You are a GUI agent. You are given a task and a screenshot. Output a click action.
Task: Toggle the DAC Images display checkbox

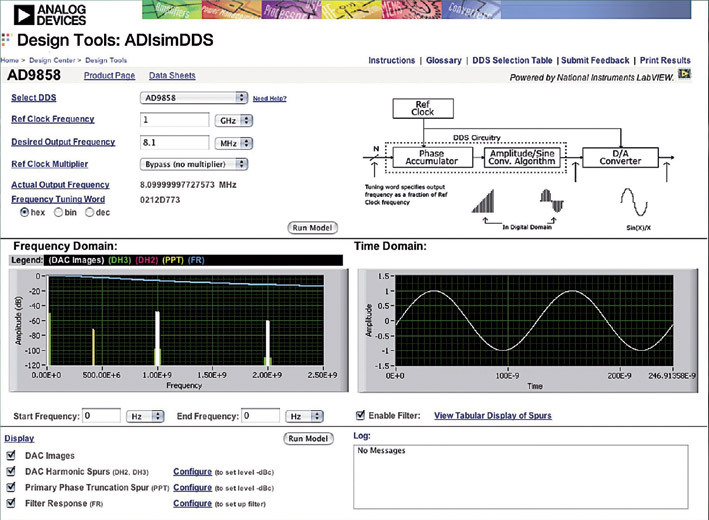(11, 455)
